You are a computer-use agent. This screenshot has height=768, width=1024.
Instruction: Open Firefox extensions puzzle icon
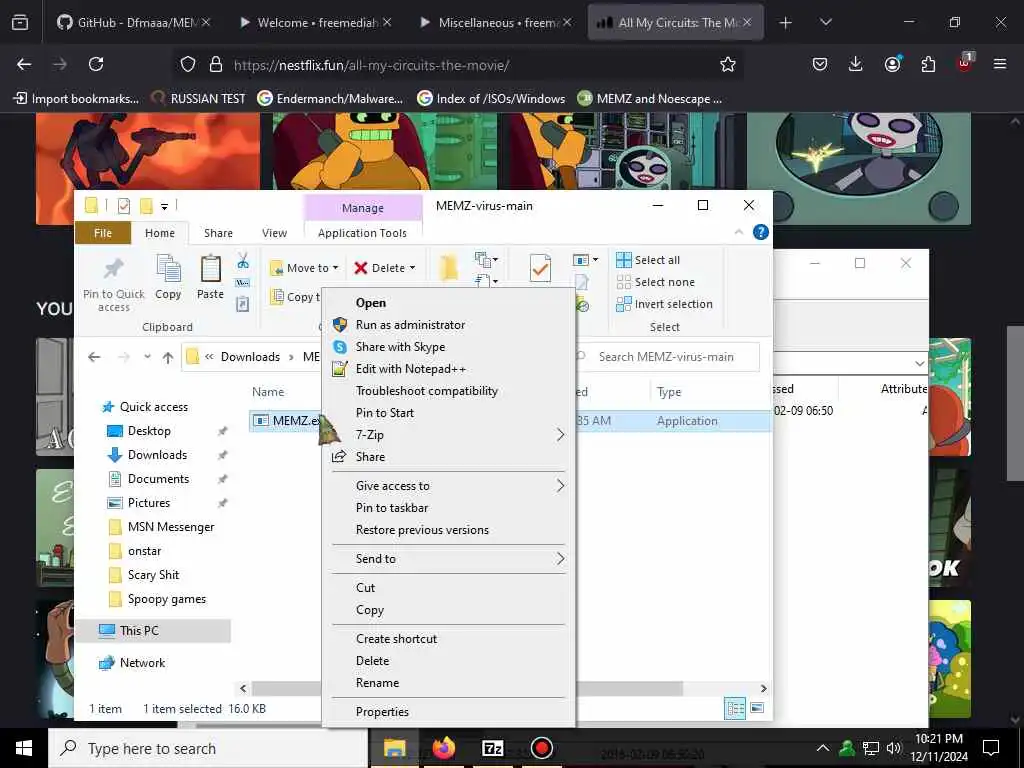928,64
